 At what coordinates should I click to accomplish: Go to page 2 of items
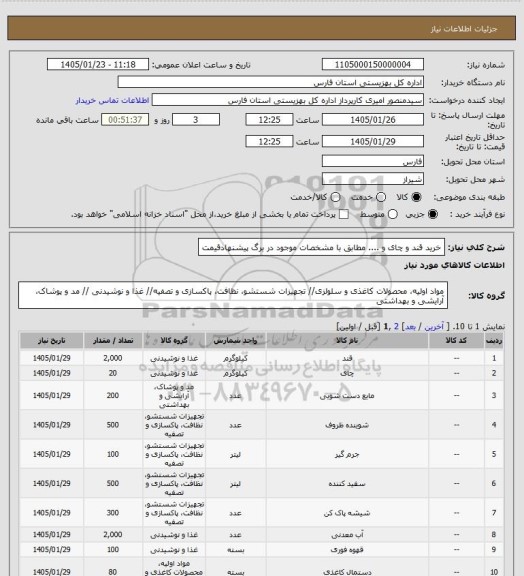(396, 327)
